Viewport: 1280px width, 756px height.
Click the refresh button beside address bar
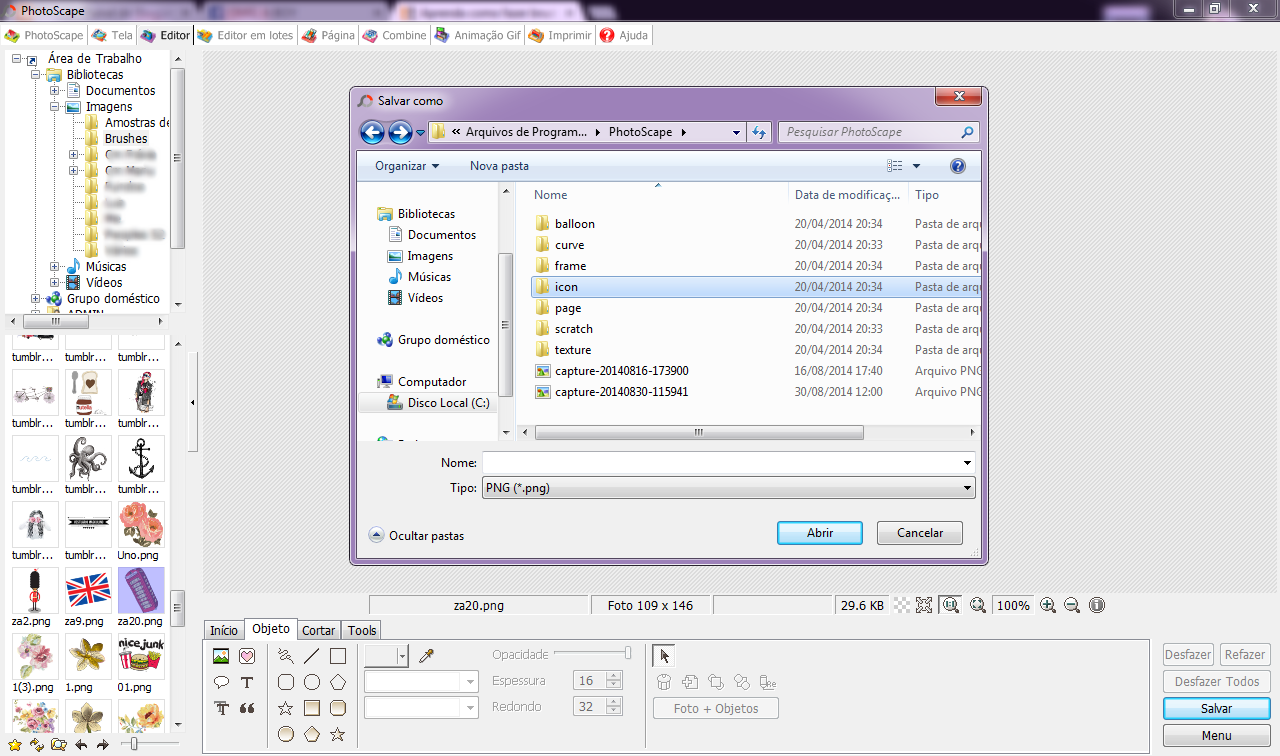coord(759,132)
